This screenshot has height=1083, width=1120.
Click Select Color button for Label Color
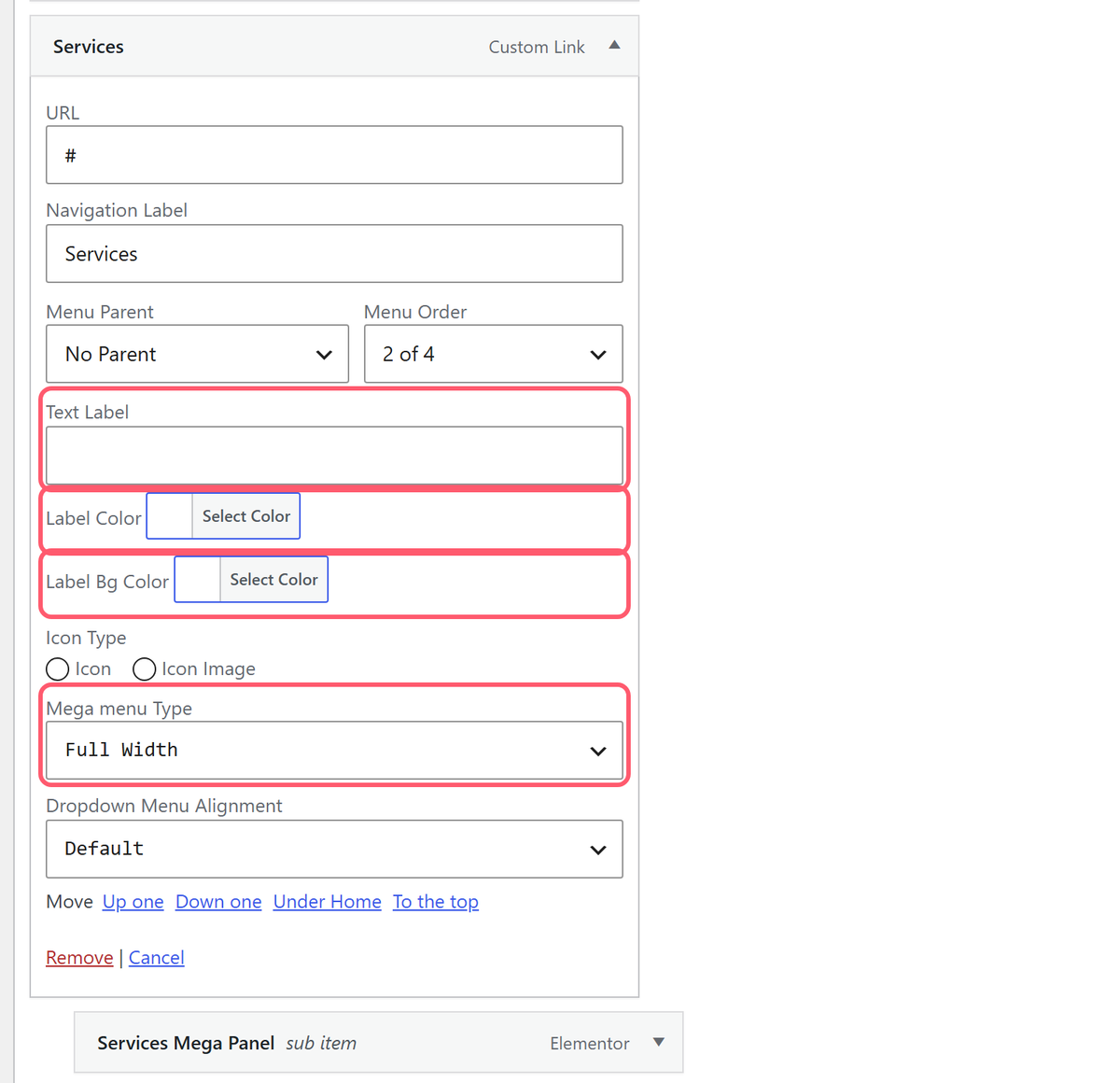[246, 516]
